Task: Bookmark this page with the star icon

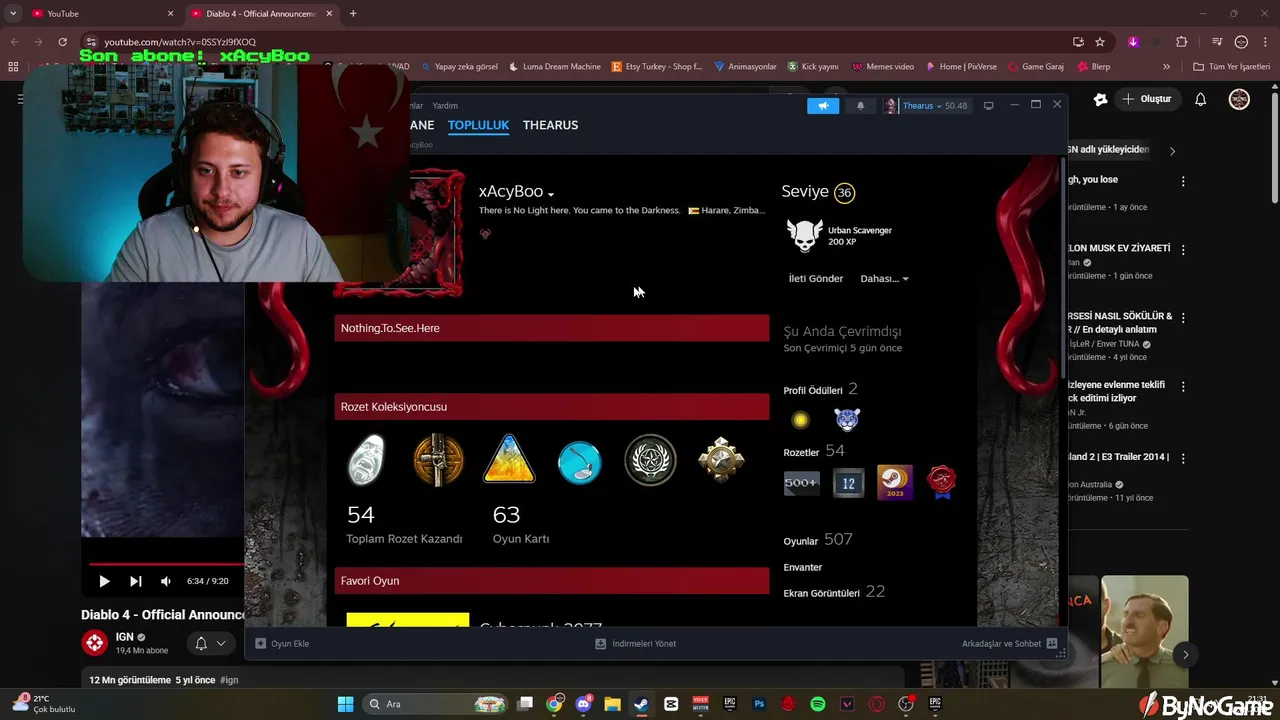Action: (1100, 42)
